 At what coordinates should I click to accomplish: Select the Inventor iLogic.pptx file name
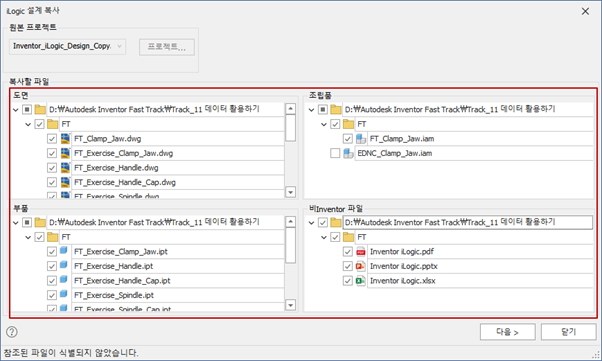pyautogui.click(x=404, y=266)
